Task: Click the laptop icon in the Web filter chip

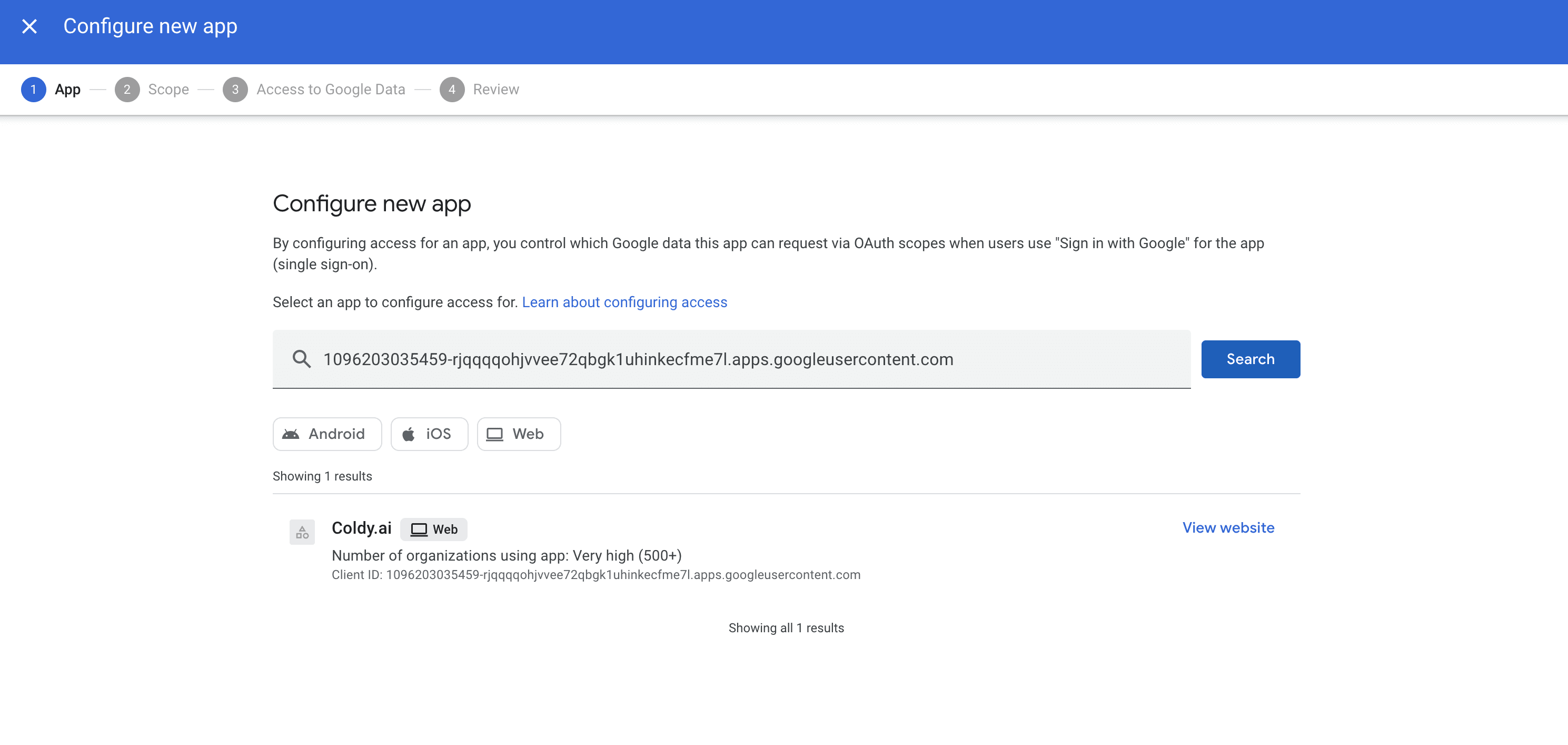Action: [494, 434]
